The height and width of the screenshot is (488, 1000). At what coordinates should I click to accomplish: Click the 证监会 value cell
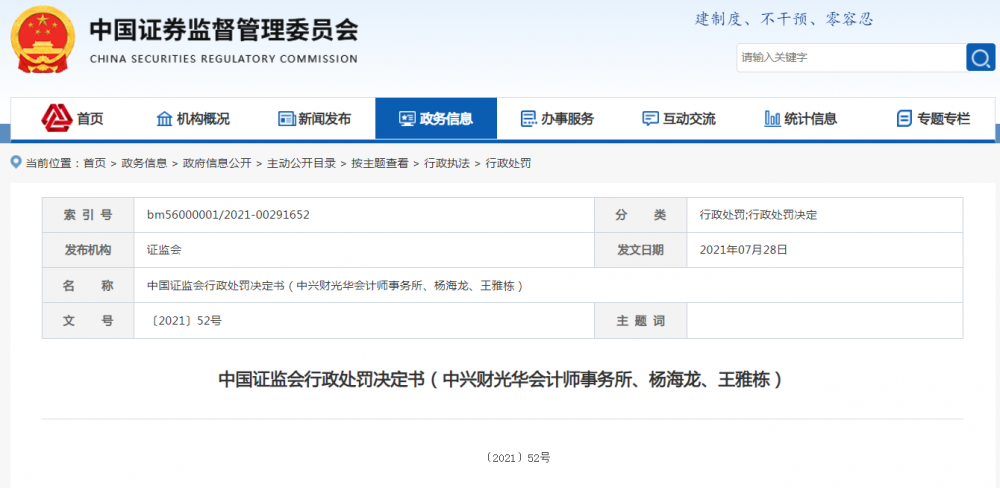tap(364, 250)
